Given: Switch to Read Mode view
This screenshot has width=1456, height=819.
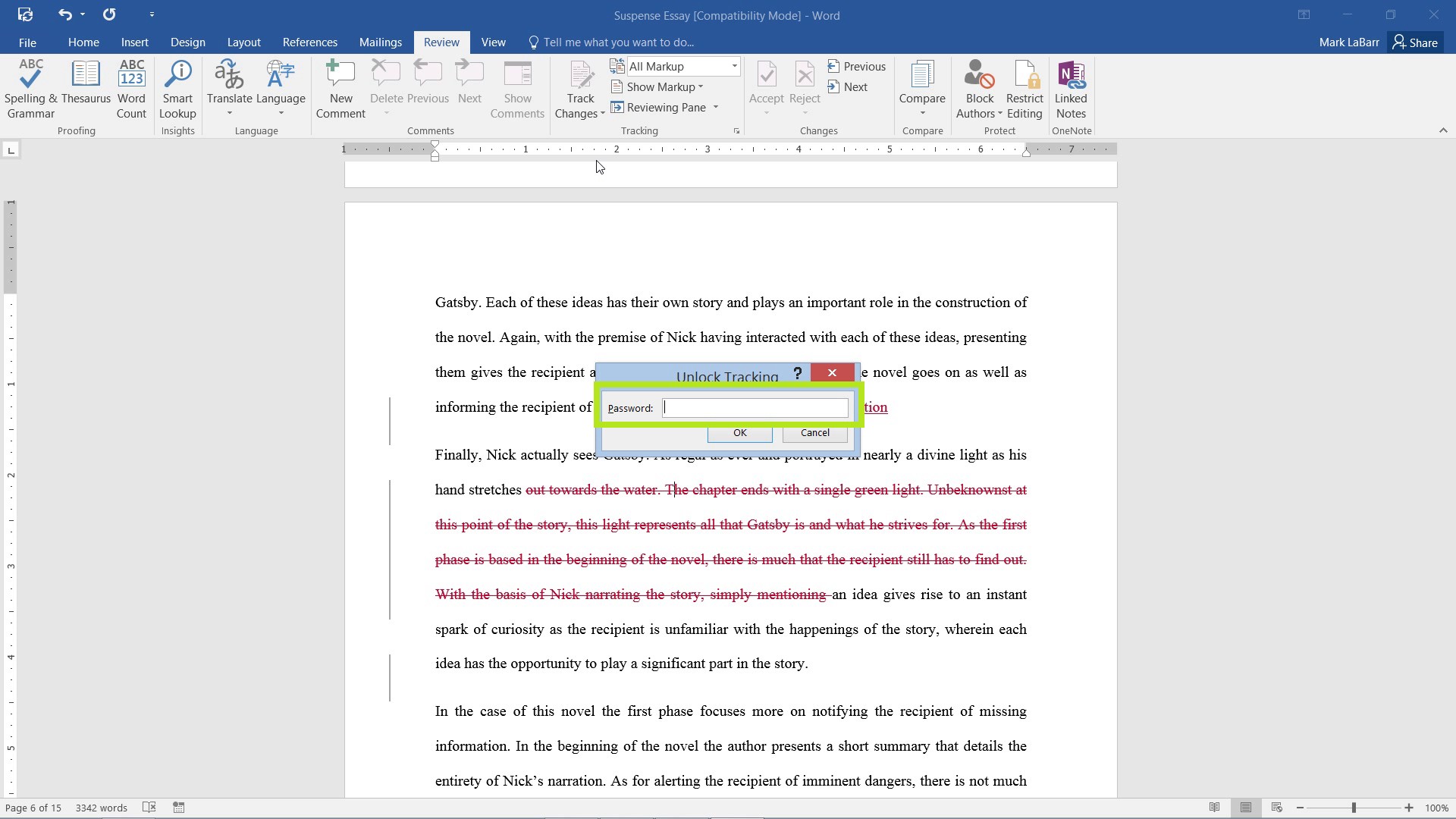Looking at the screenshot, I should [x=1215, y=807].
